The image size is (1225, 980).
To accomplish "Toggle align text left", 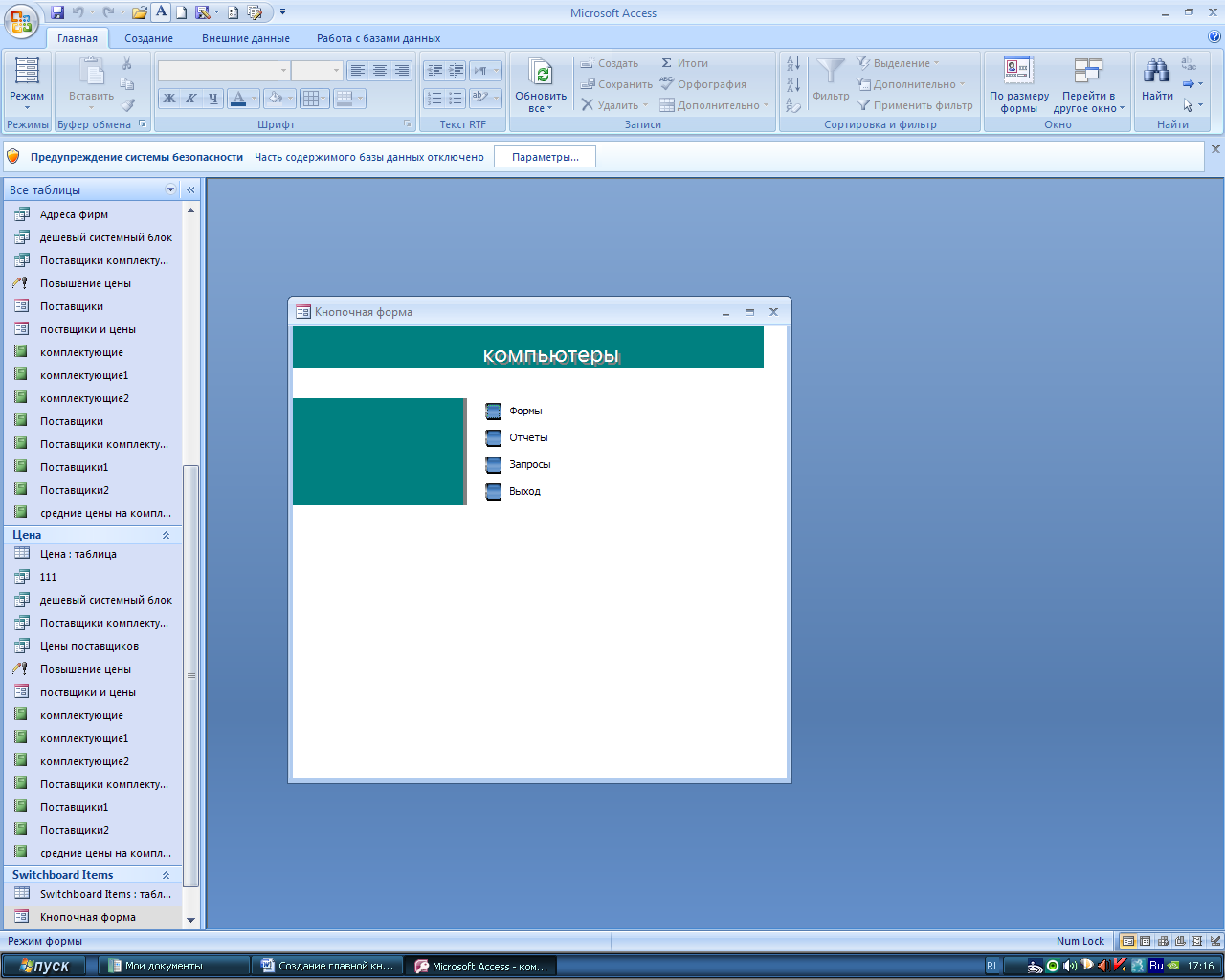I will click(x=358, y=71).
